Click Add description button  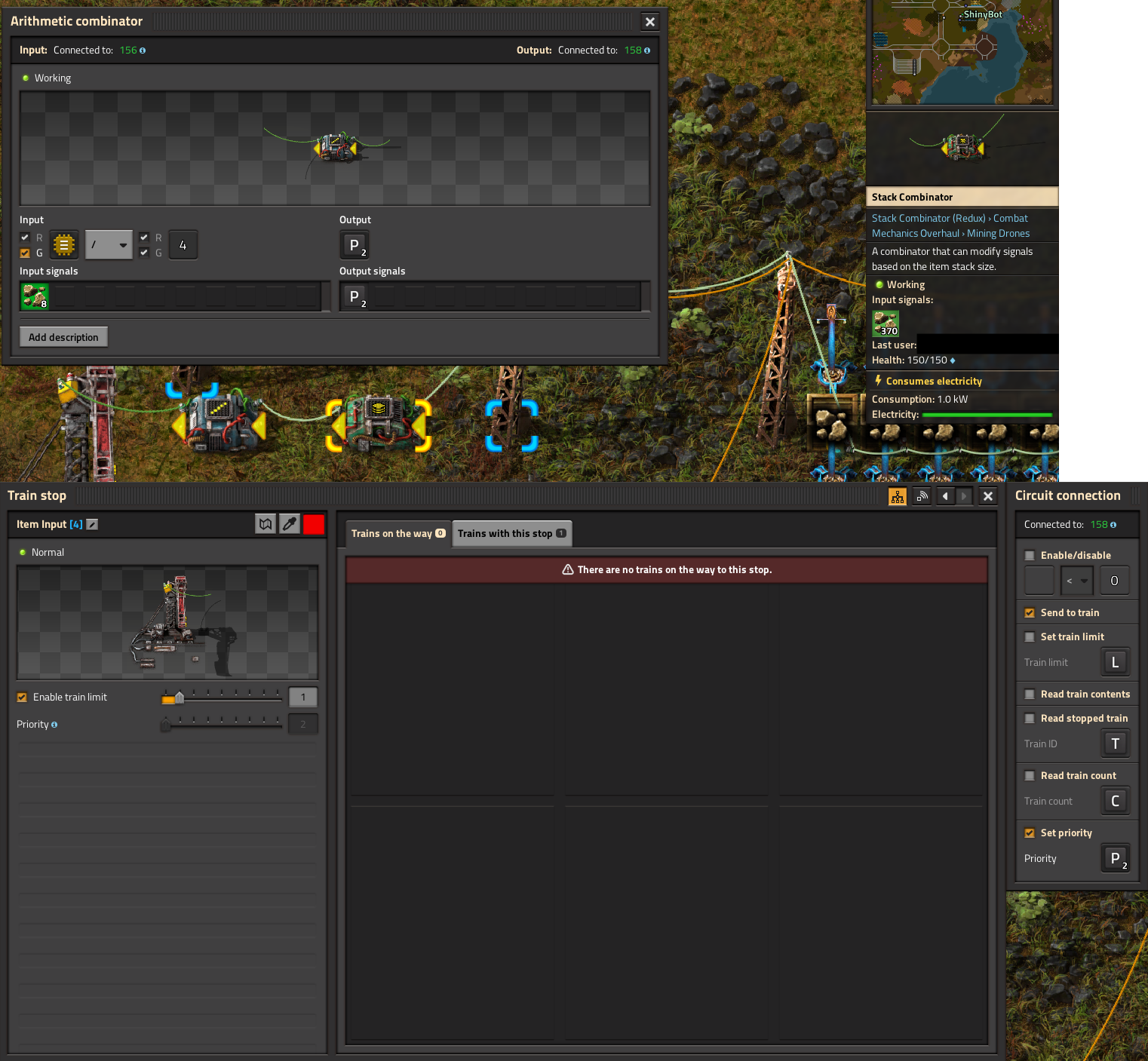tap(63, 337)
